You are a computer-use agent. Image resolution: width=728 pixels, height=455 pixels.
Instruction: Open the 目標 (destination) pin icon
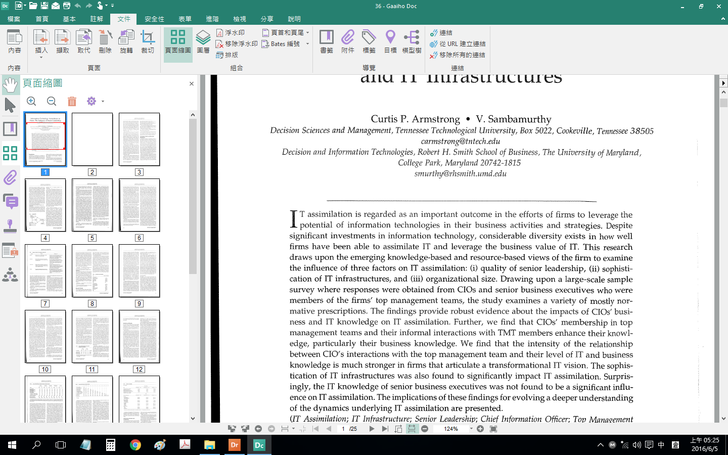(390, 42)
